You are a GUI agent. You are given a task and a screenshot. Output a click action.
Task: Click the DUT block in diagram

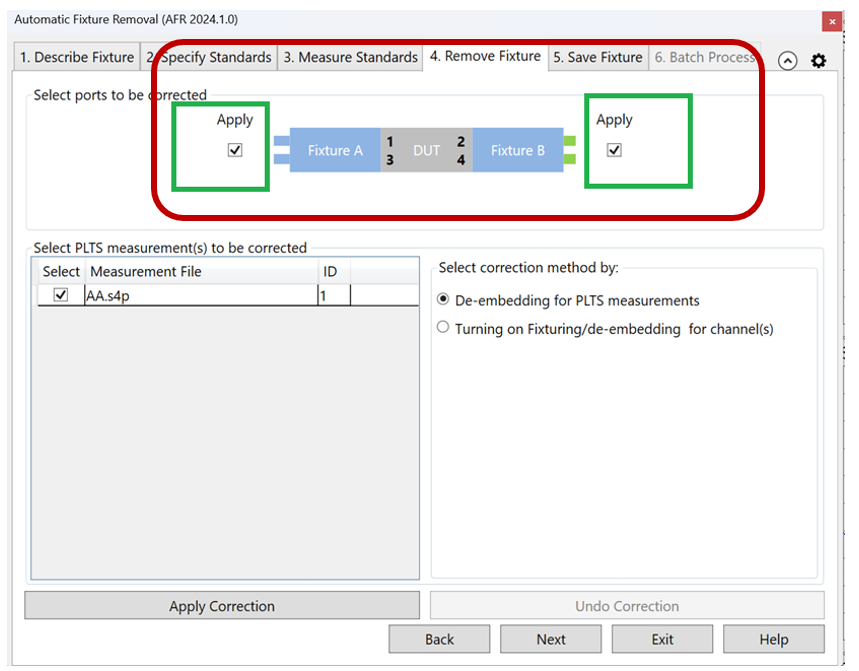[427, 150]
